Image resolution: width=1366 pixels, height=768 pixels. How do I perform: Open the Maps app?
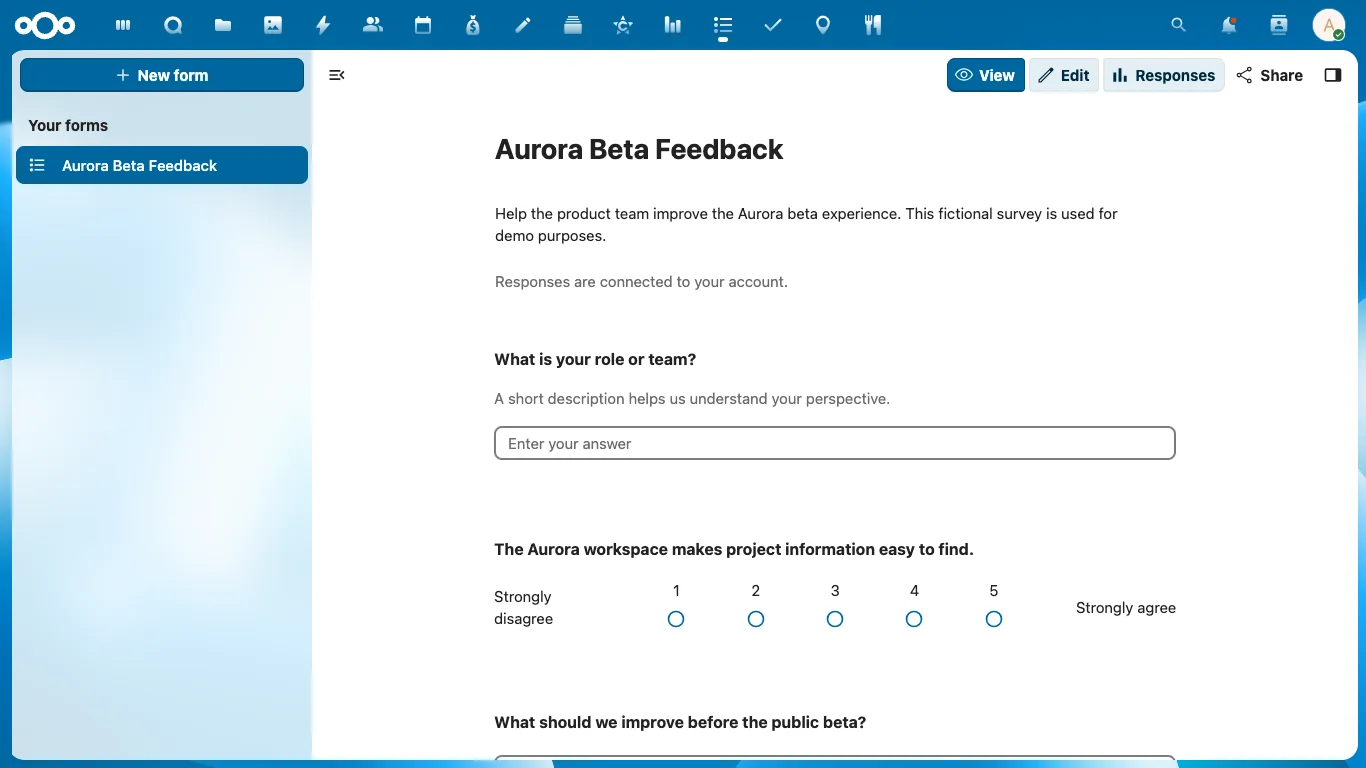[823, 25]
